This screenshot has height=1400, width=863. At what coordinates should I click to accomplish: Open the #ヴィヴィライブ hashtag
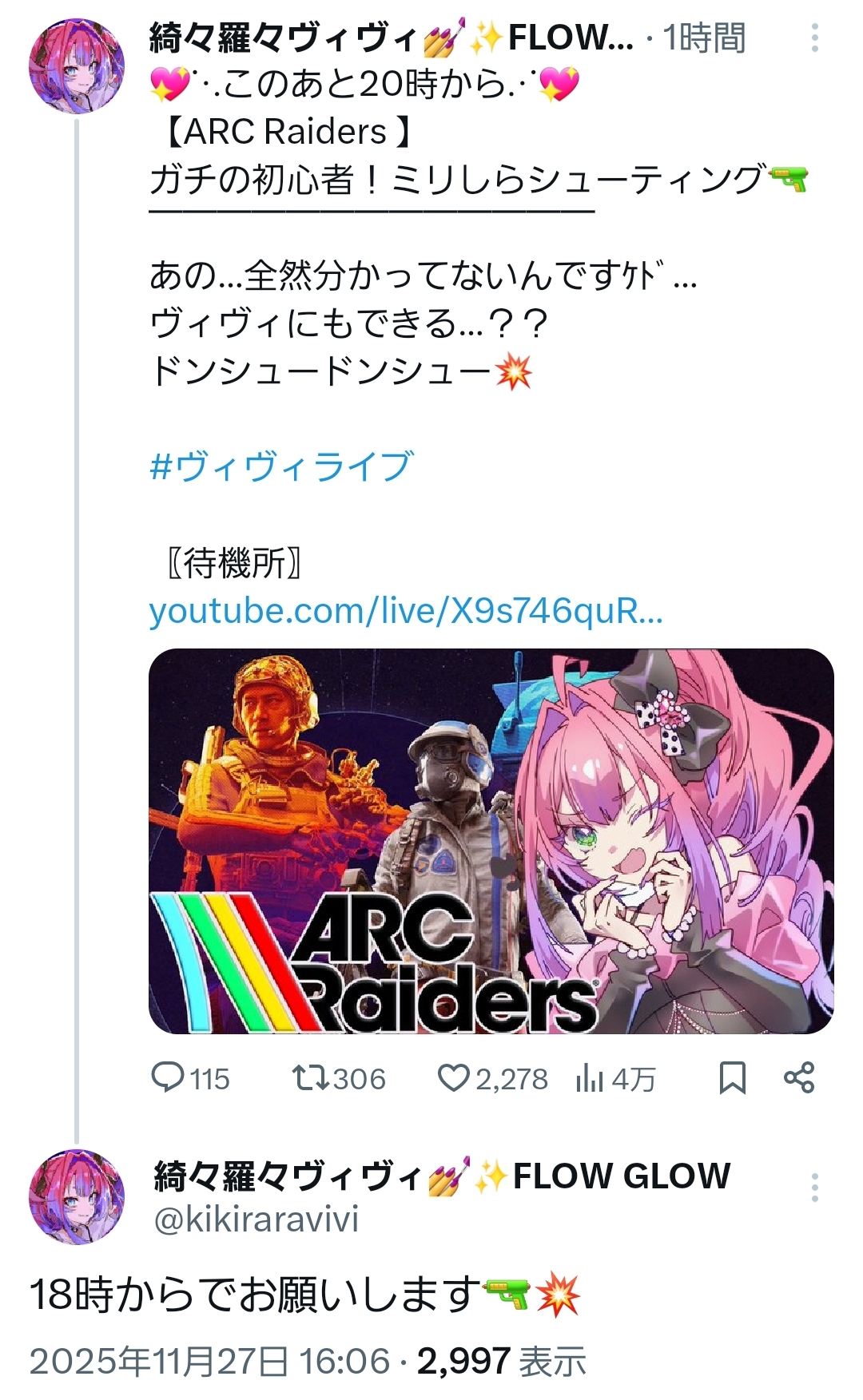[x=282, y=466]
